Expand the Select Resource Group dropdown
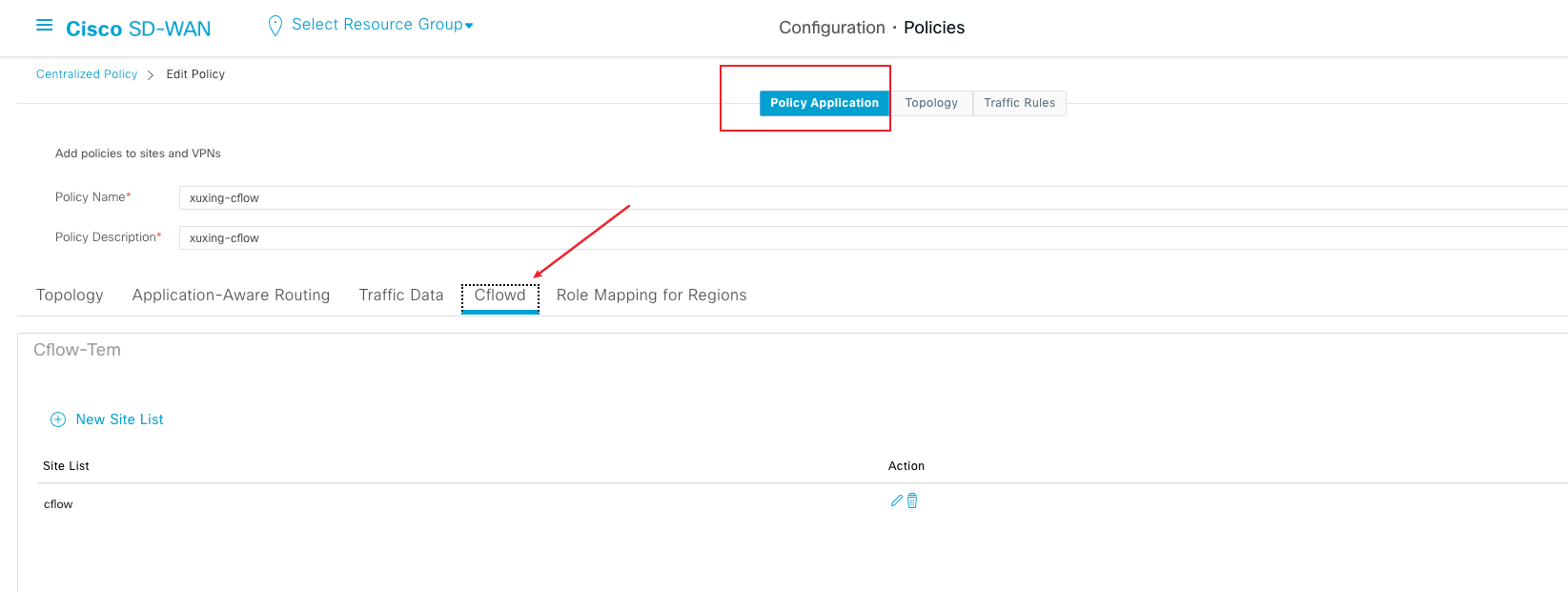Image resolution: width=1568 pixels, height=592 pixels. coord(382,25)
